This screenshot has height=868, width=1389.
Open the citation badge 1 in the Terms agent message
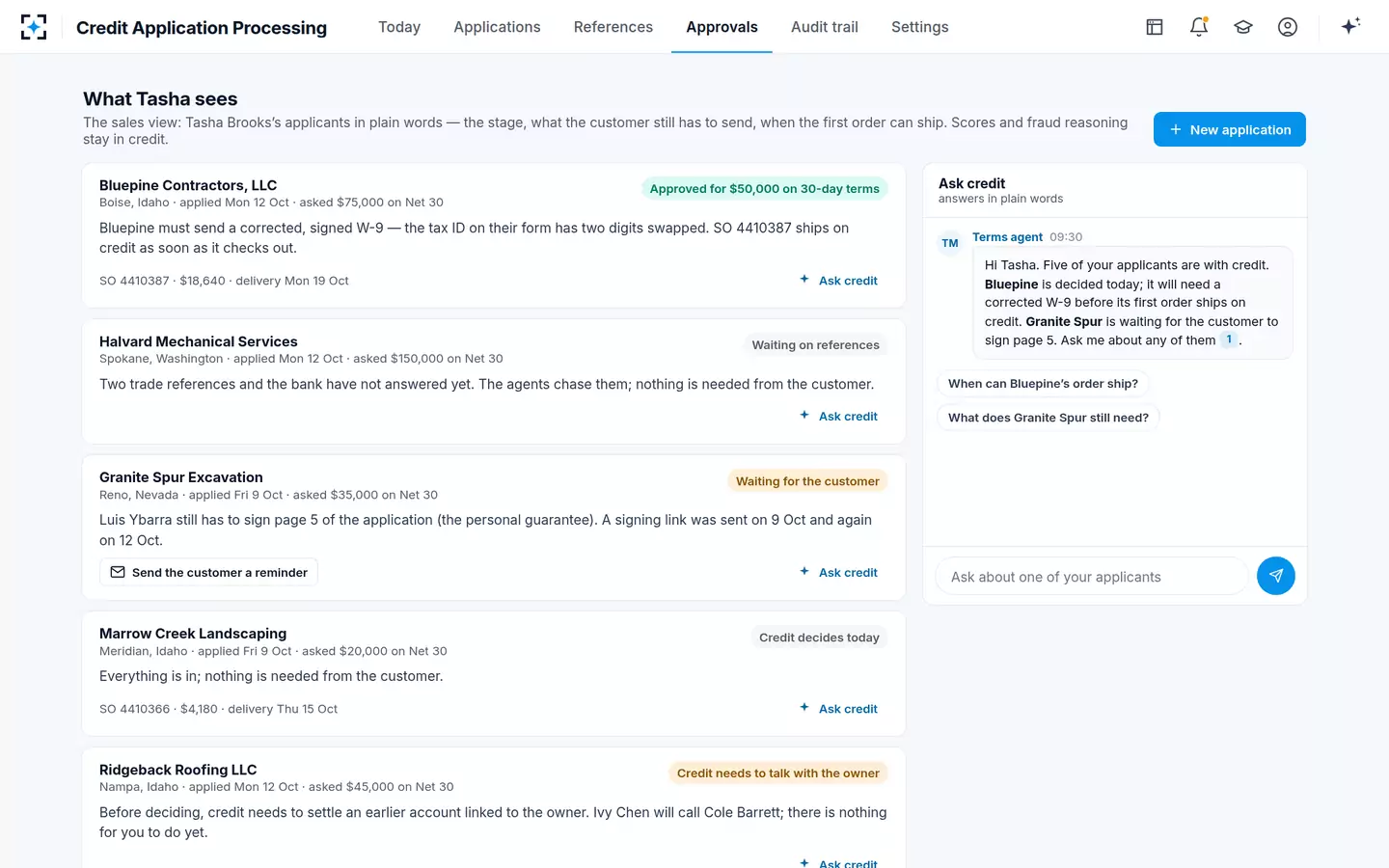(x=1229, y=339)
